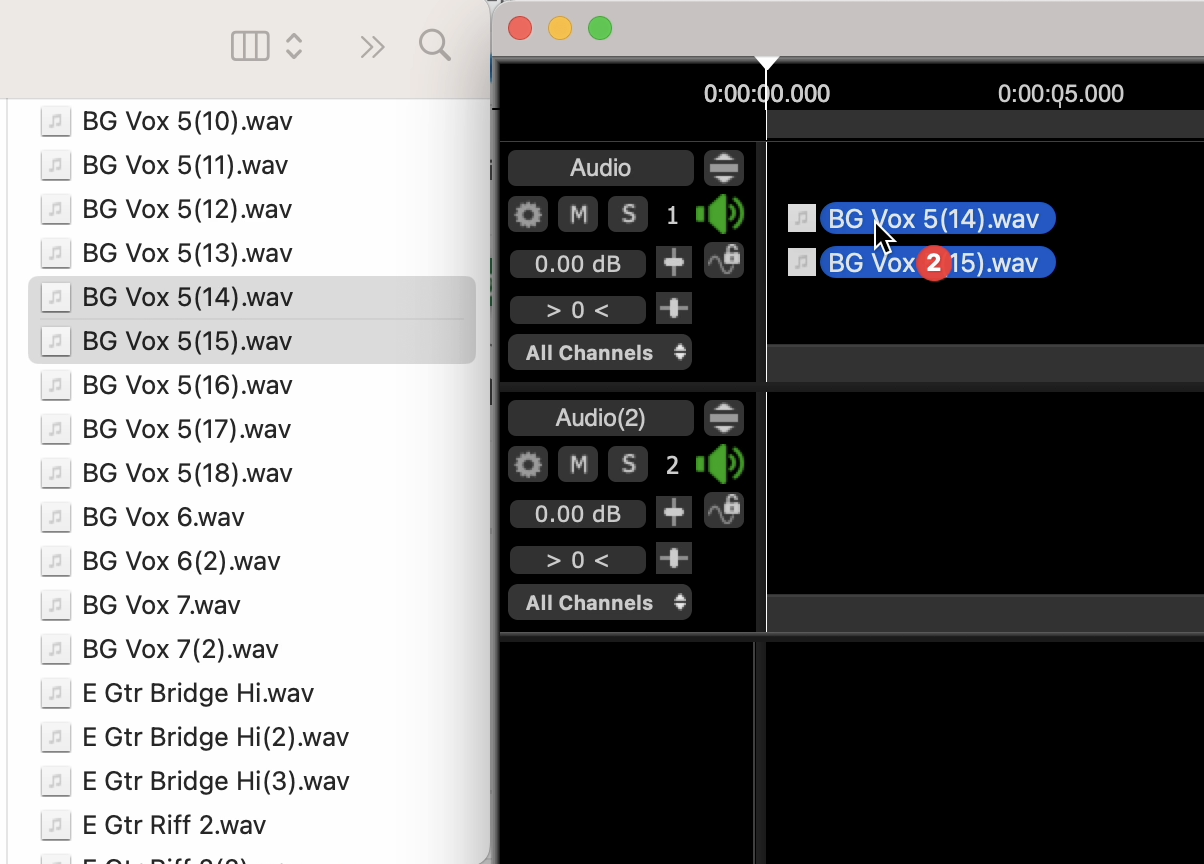Image resolution: width=1204 pixels, height=864 pixels.
Task: Click the automation lock icon on Audio(2)
Action: [x=723, y=510]
